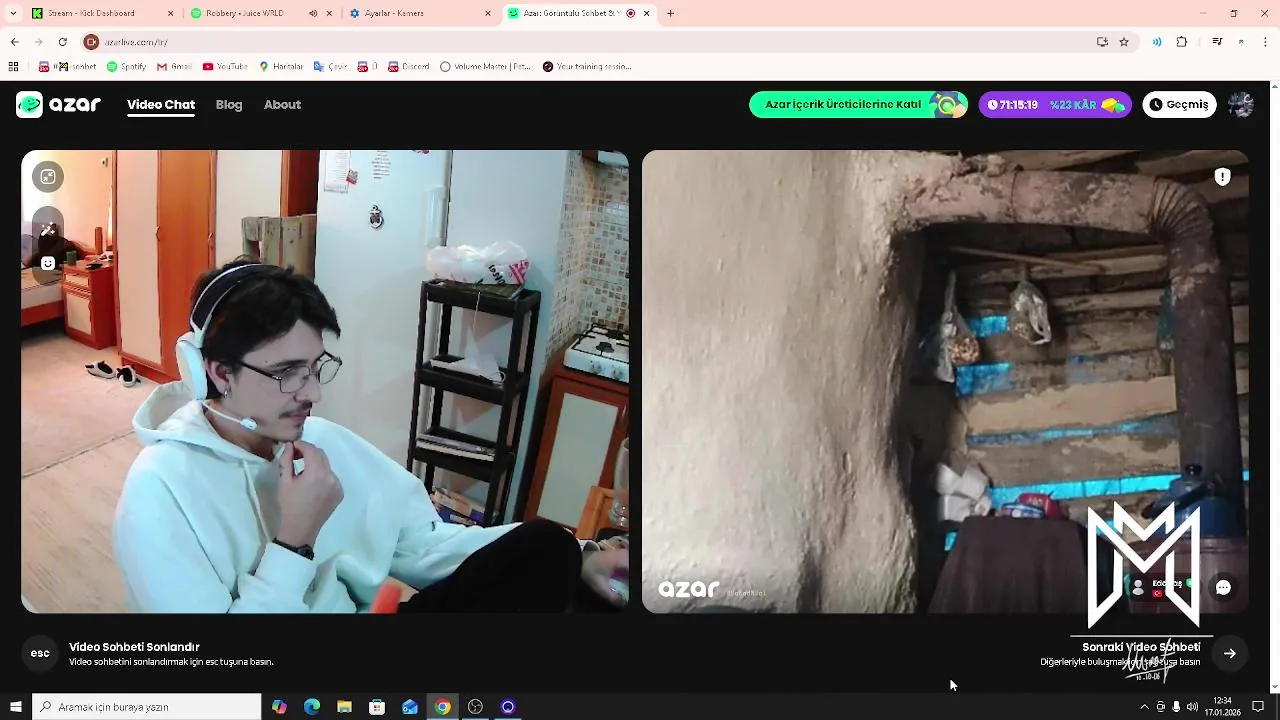1280x720 pixels.
Task: Open the Your training session bookmark
Action: pyautogui.click(x=587, y=67)
